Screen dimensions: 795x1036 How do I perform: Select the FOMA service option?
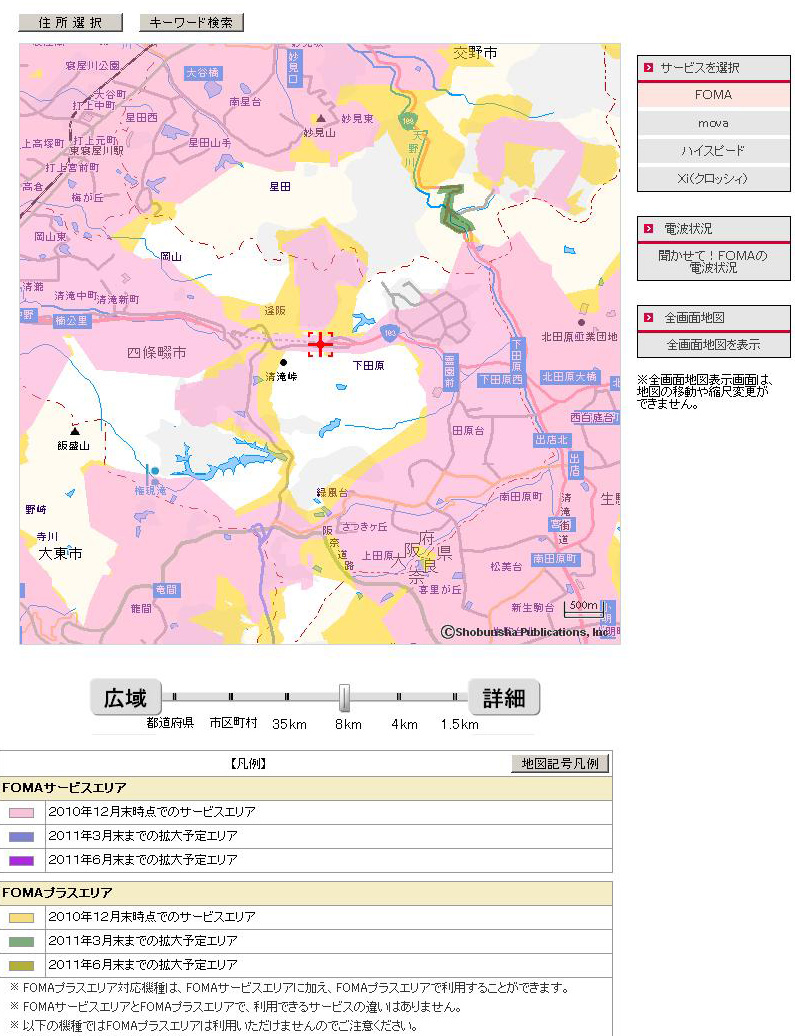713,95
